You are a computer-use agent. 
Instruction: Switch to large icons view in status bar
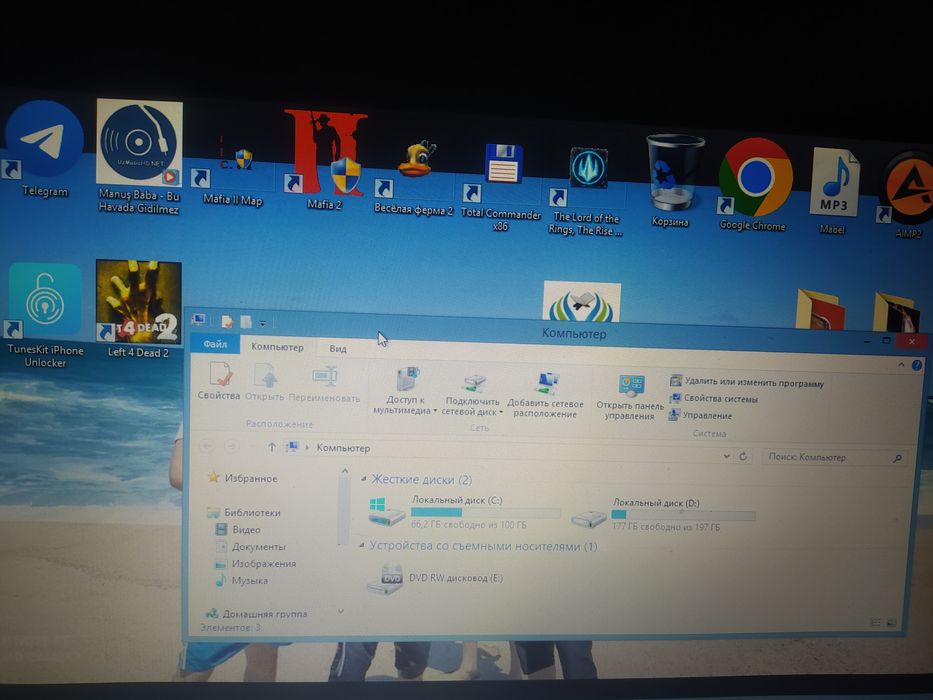891,623
